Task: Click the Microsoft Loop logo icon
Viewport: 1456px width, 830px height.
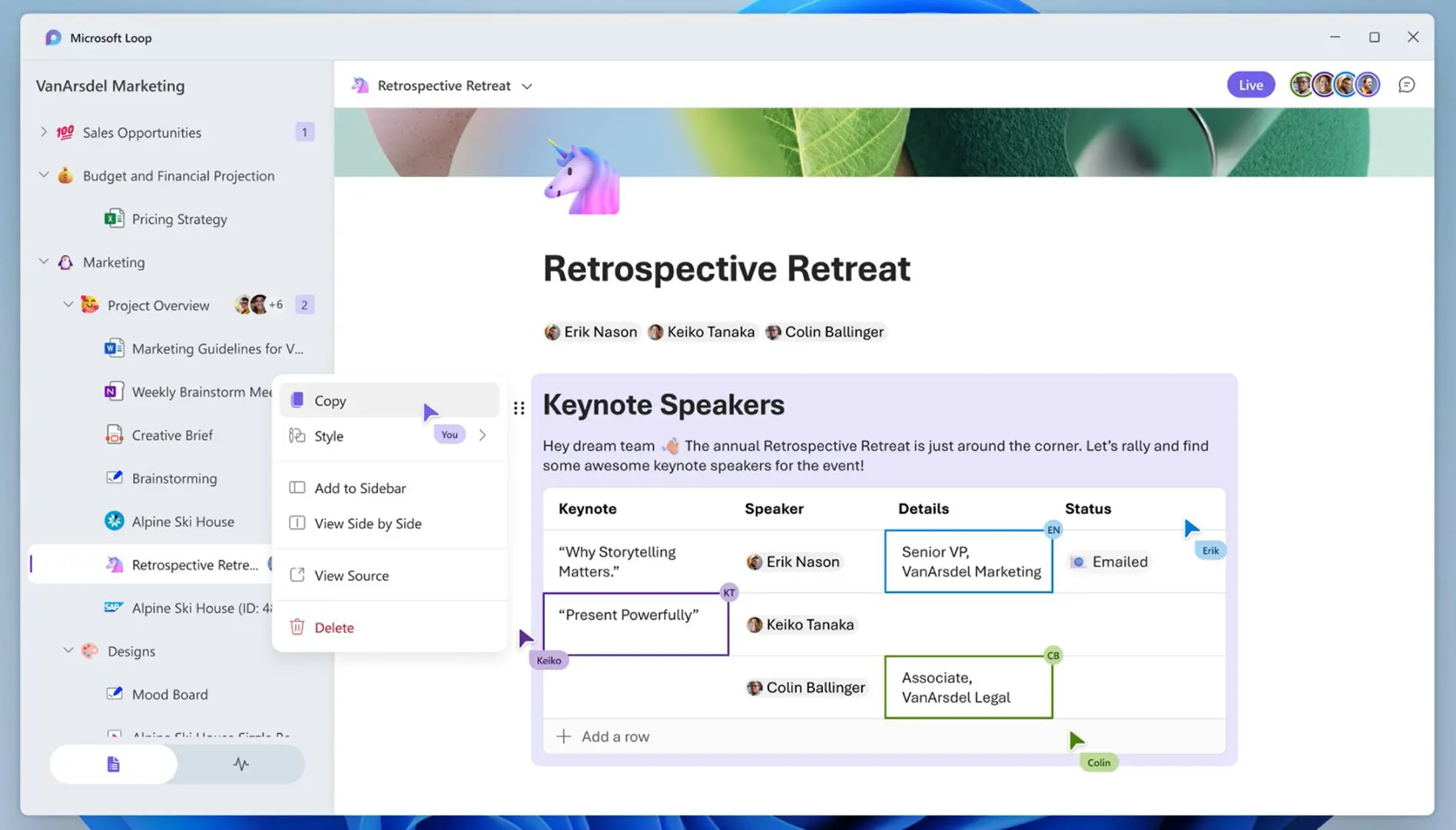Action: (53, 38)
